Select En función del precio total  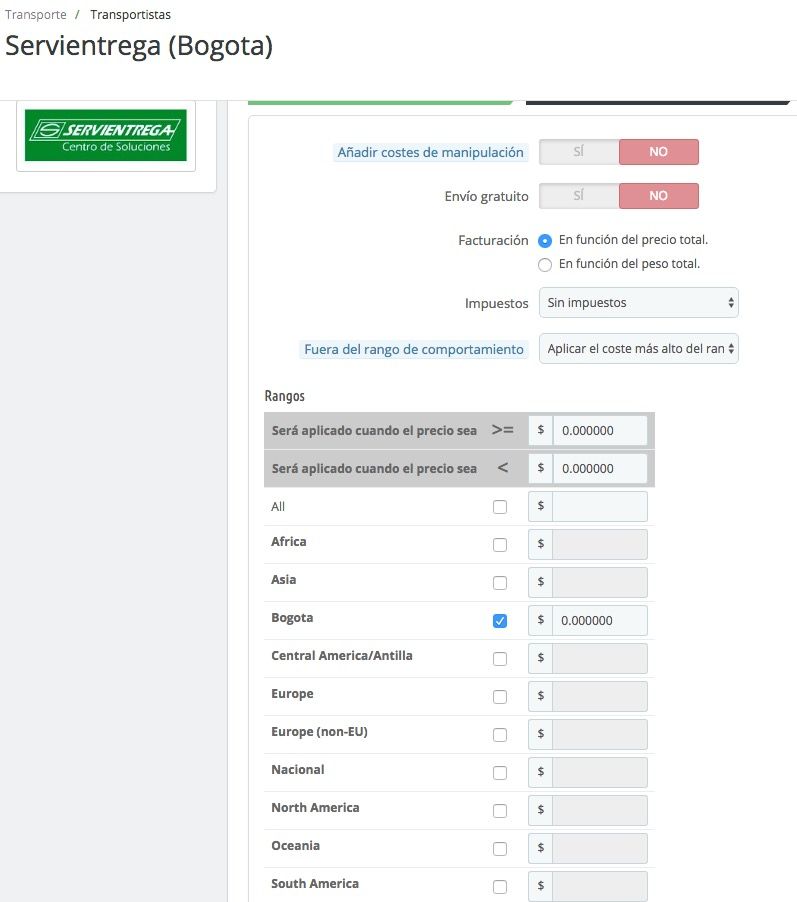544,240
